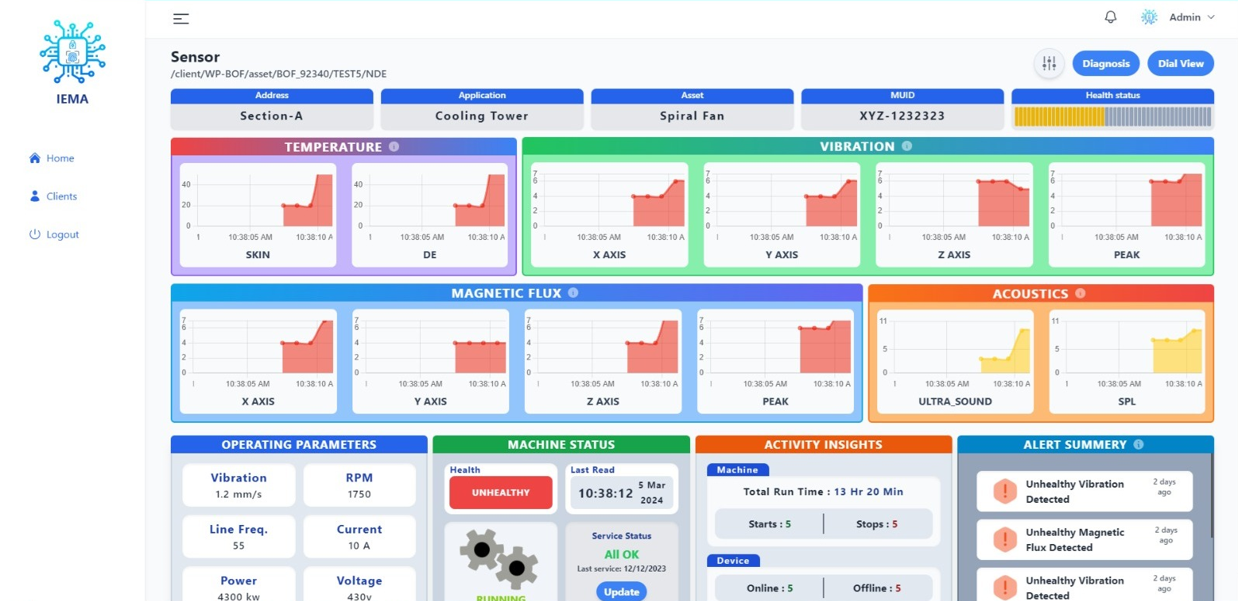Open the notifications bell
Image resolution: width=1238 pixels, height=601 pixels.
coord(1110,17)
